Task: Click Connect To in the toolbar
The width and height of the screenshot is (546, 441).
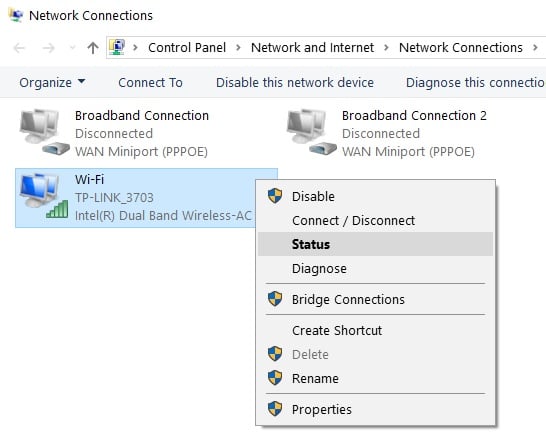Action: click(x=150, y=83)
